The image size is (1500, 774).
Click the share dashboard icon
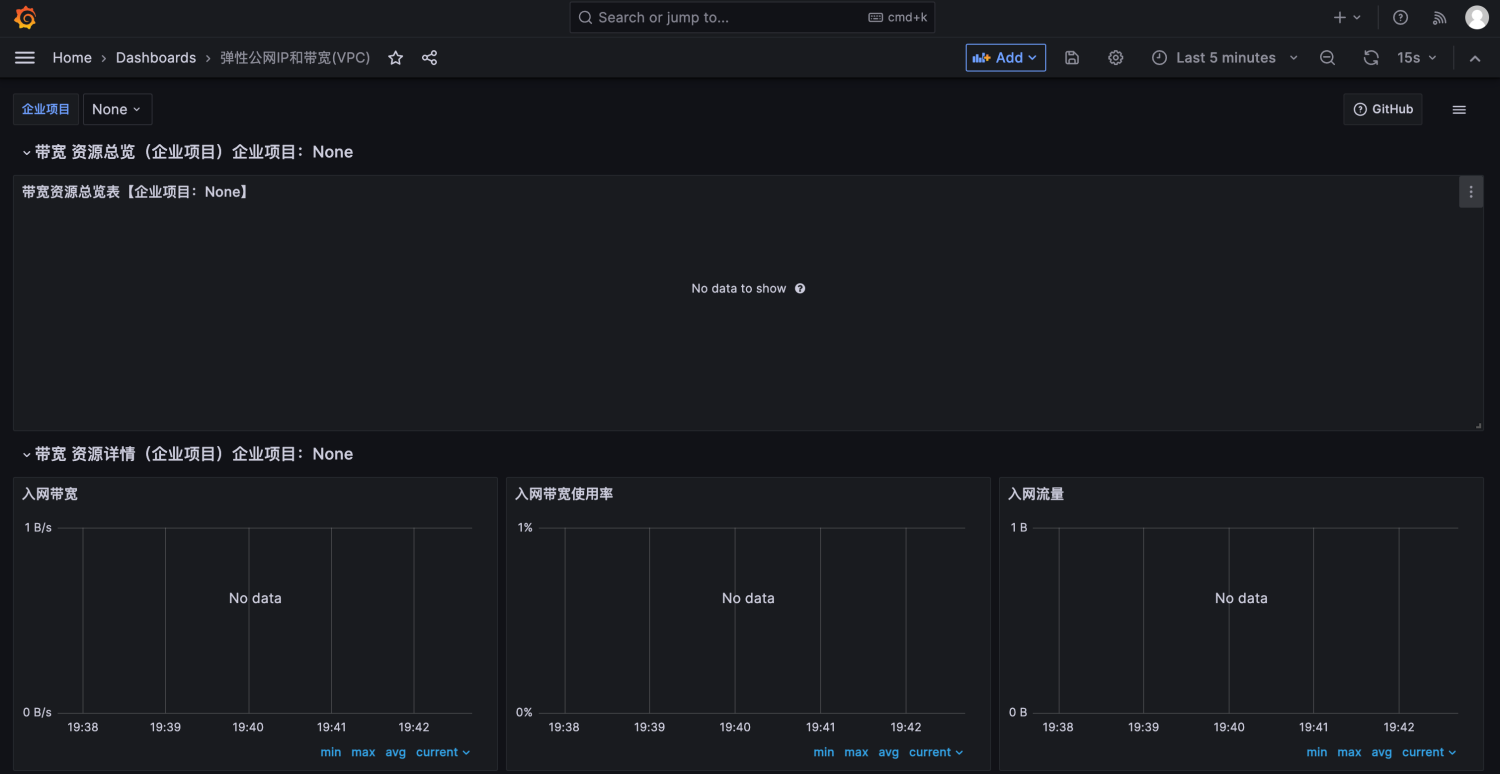[429, 58]
